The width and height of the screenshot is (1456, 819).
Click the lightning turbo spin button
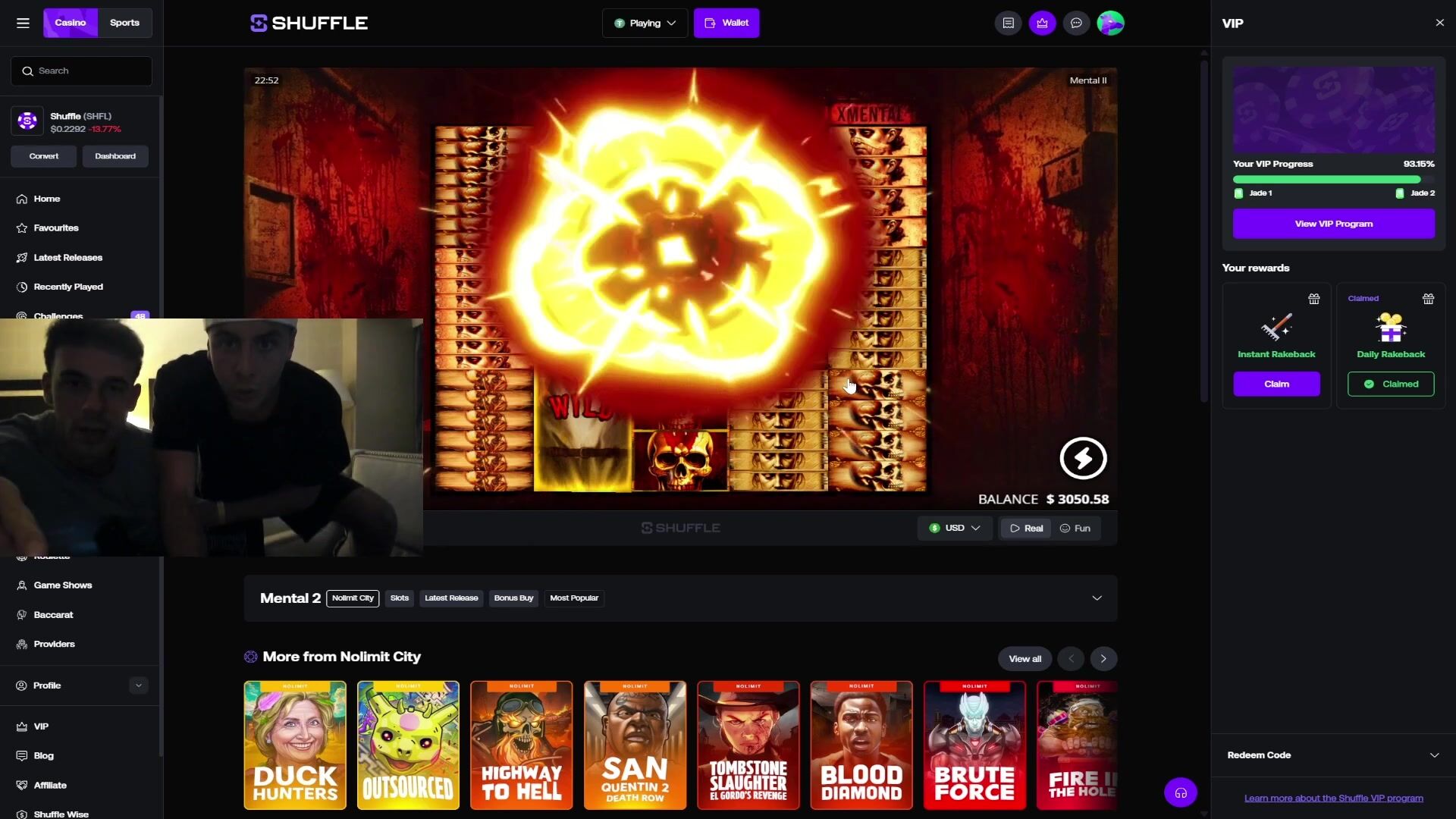(x=1083, y=458)
